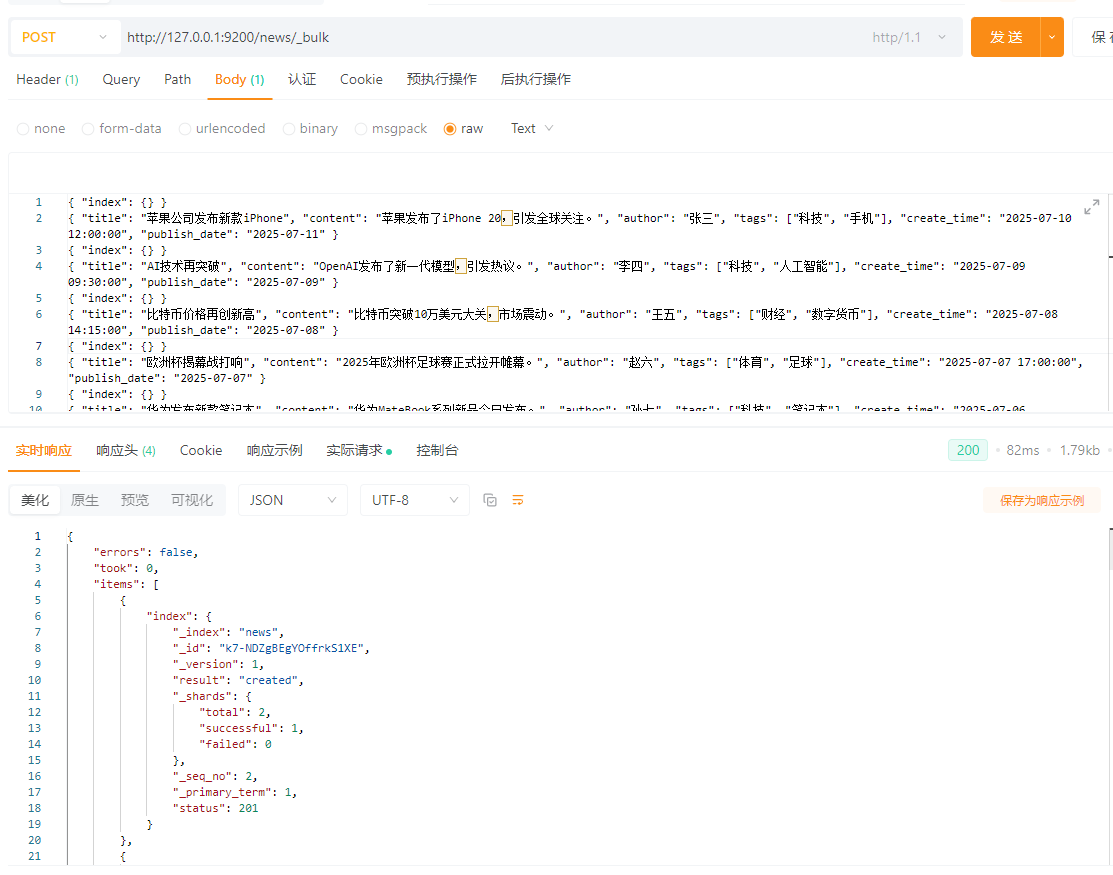The image size is (1113, 875).
Task: Open the 后执行操作 tab
Action: pyautogui.click(x=536, y=79)
